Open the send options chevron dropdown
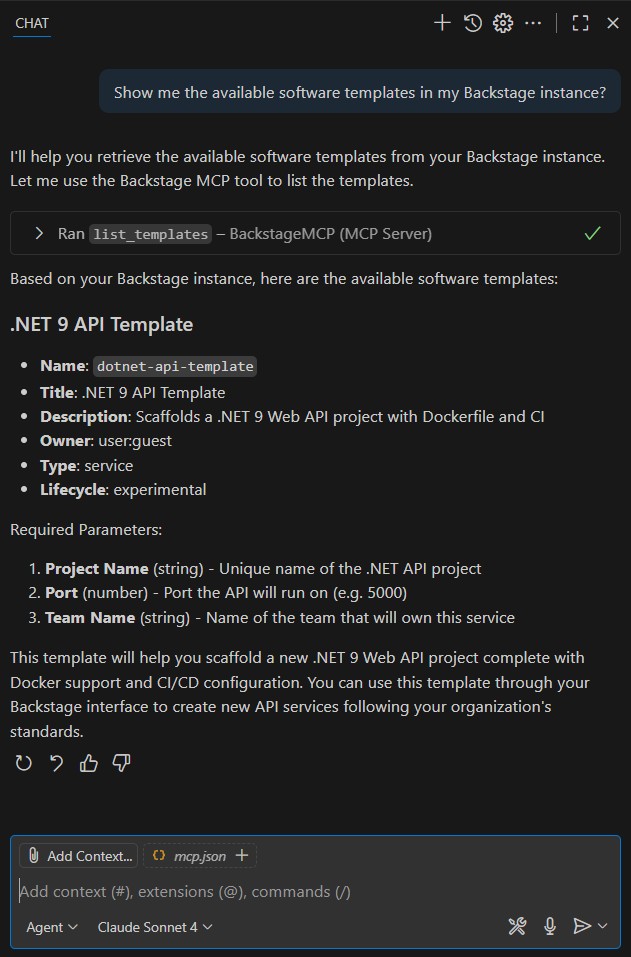This screenshot has width=631, height=957. [x=603, y=926]
